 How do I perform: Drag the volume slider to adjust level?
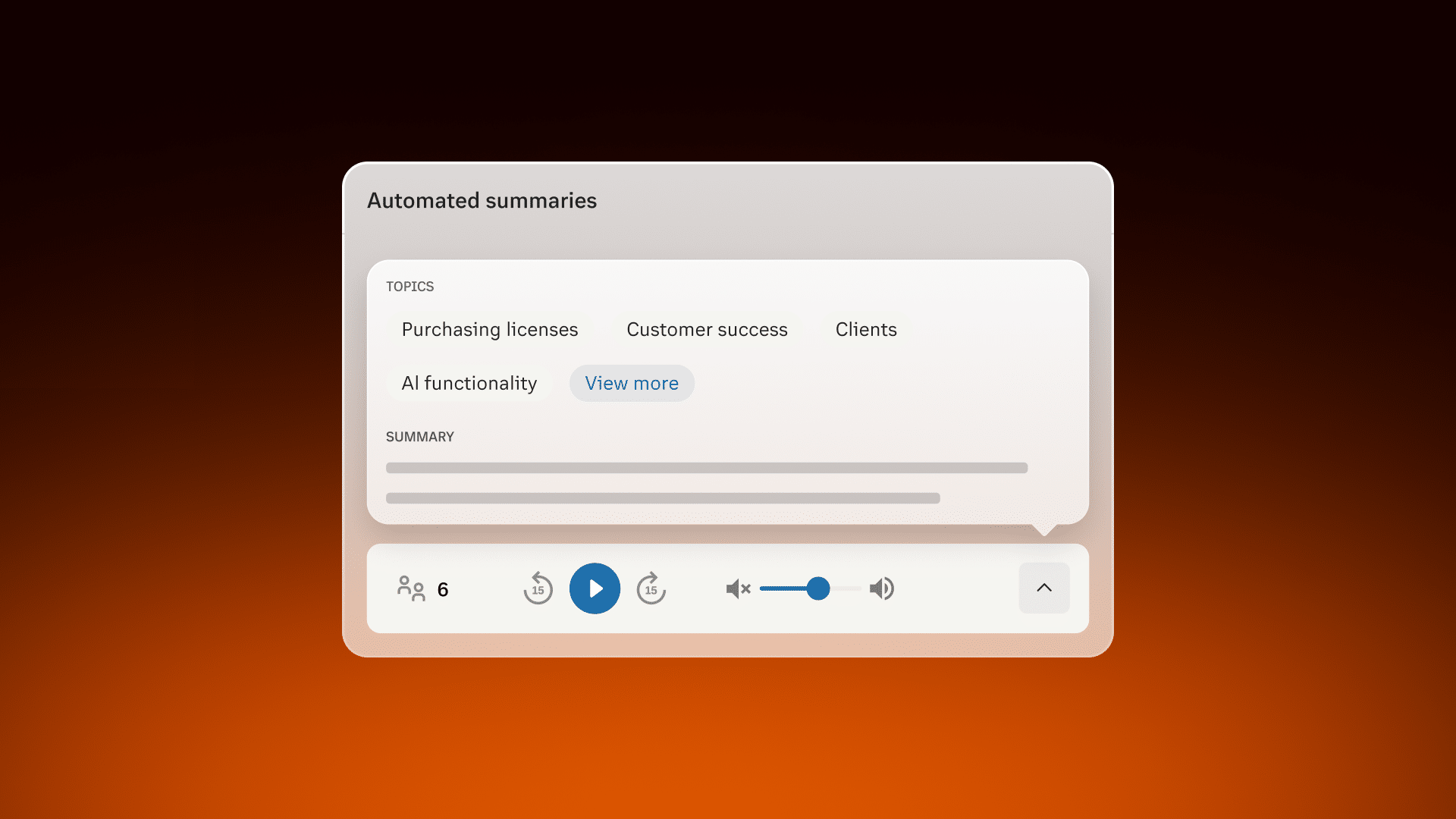point(818,588)
